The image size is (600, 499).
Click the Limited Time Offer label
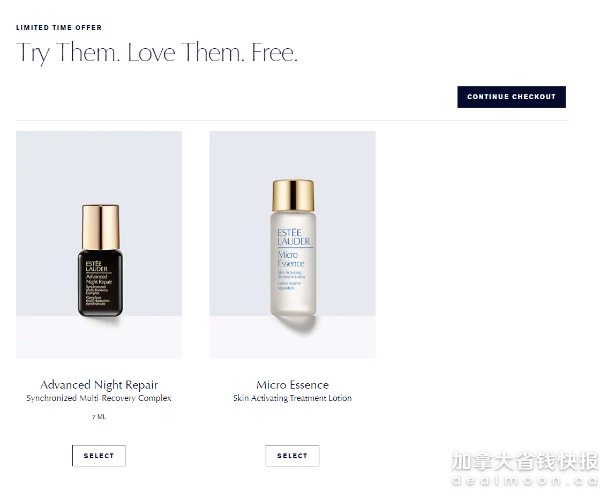pyautogui.click(x=59, y=28)
